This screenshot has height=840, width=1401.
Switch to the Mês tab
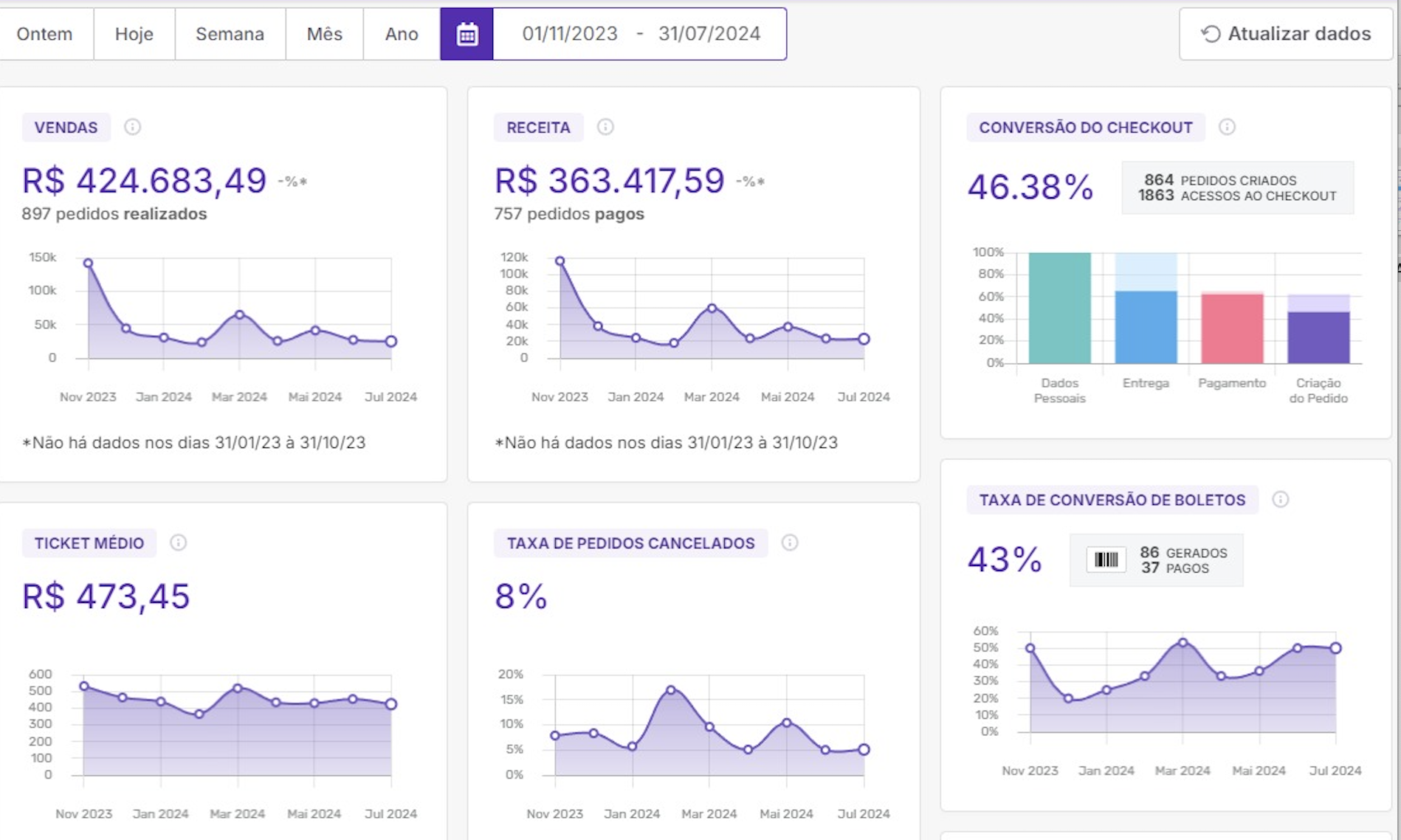324,33
